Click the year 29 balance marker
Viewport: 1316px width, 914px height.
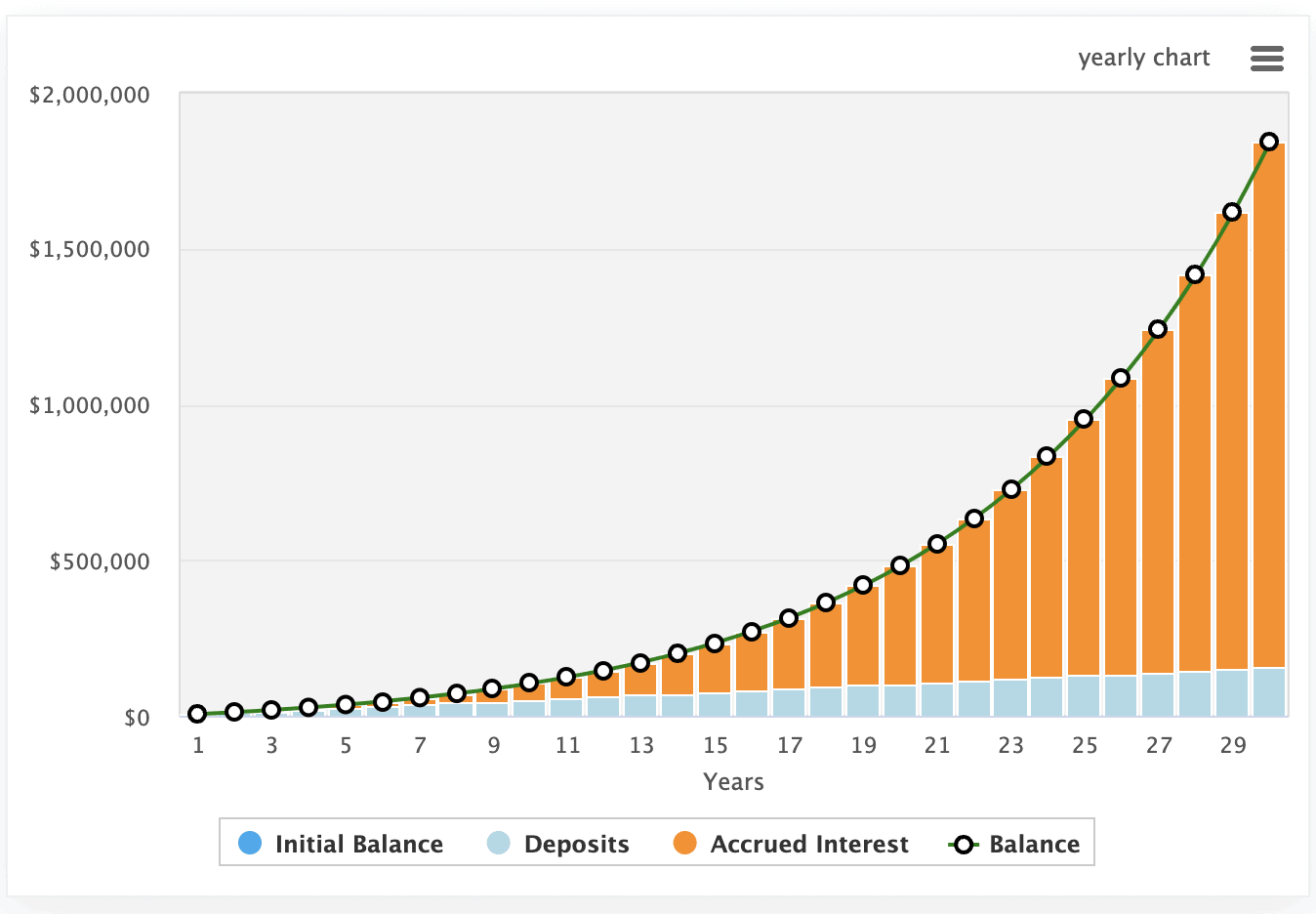pos(1232,212)
